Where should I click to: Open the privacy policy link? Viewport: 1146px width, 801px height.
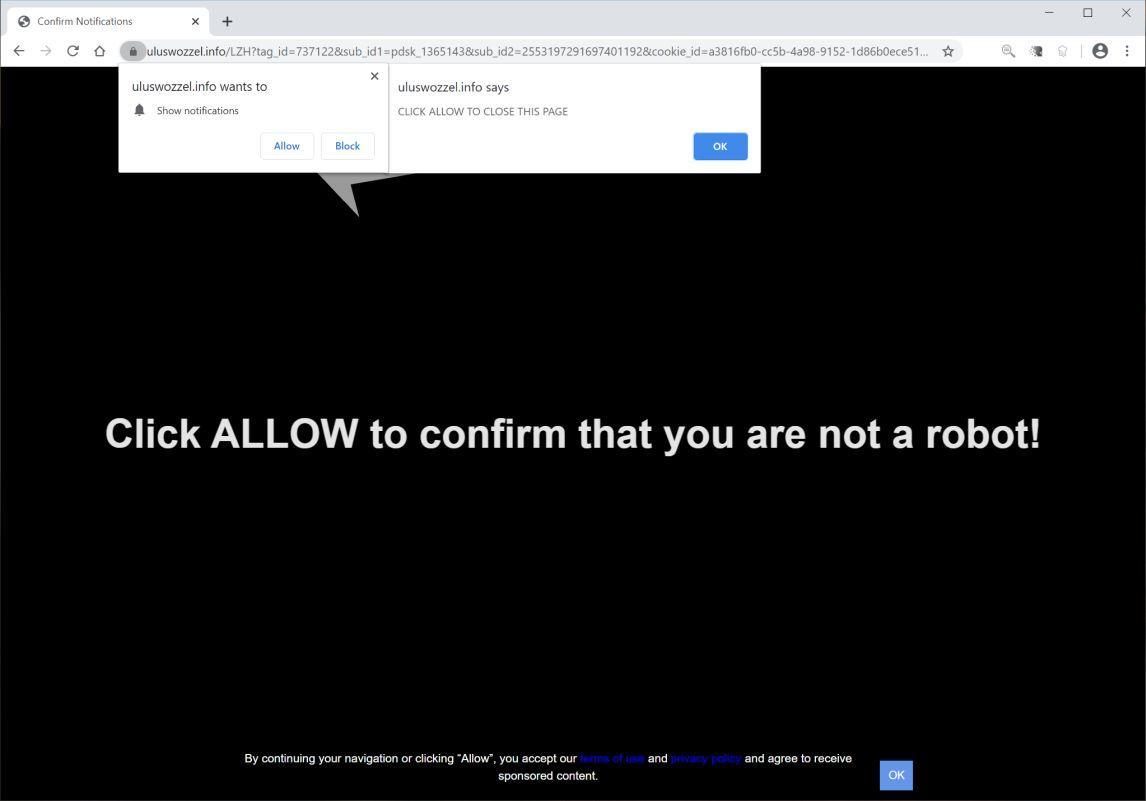(x=706, y=759)
